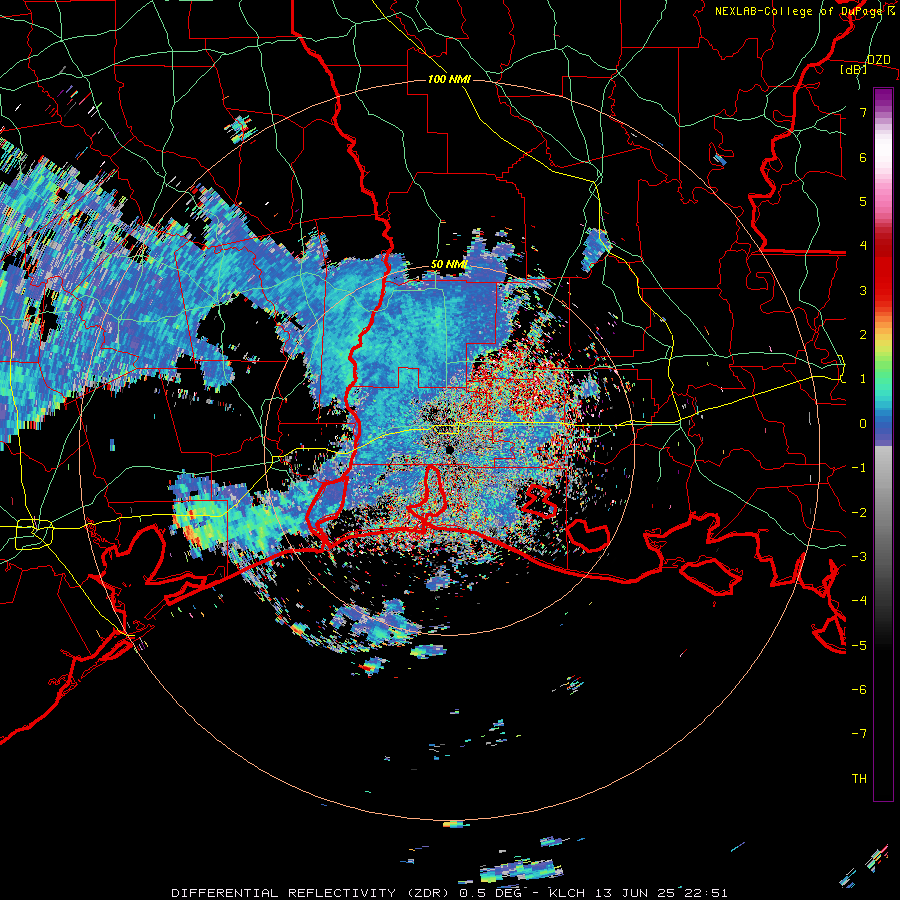The width and height of the screenshot is (900, 900).
Task: Click the "0" value on the color scale
Action: (863, 424)
